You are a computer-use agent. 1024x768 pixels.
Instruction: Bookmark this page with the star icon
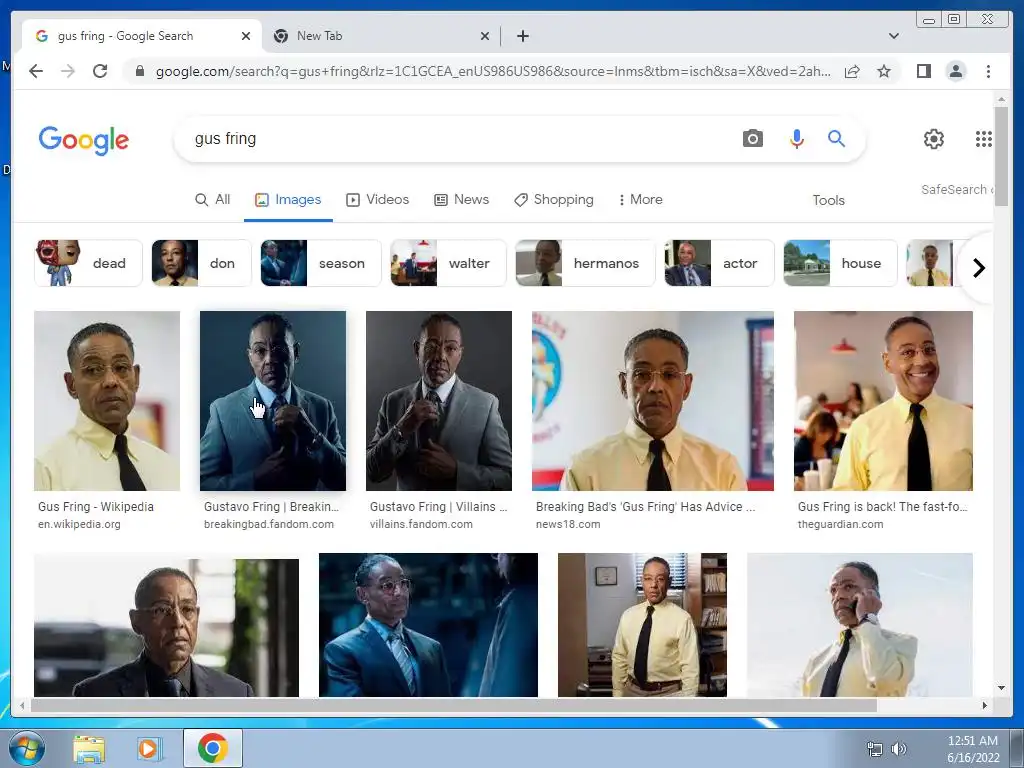click(x=884, y=71)
